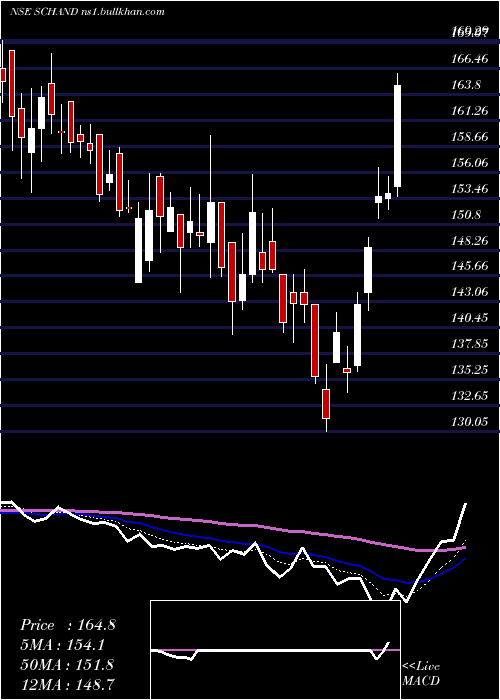
Task: Click inside the MACD indicator box
Action: coord(275,650)
